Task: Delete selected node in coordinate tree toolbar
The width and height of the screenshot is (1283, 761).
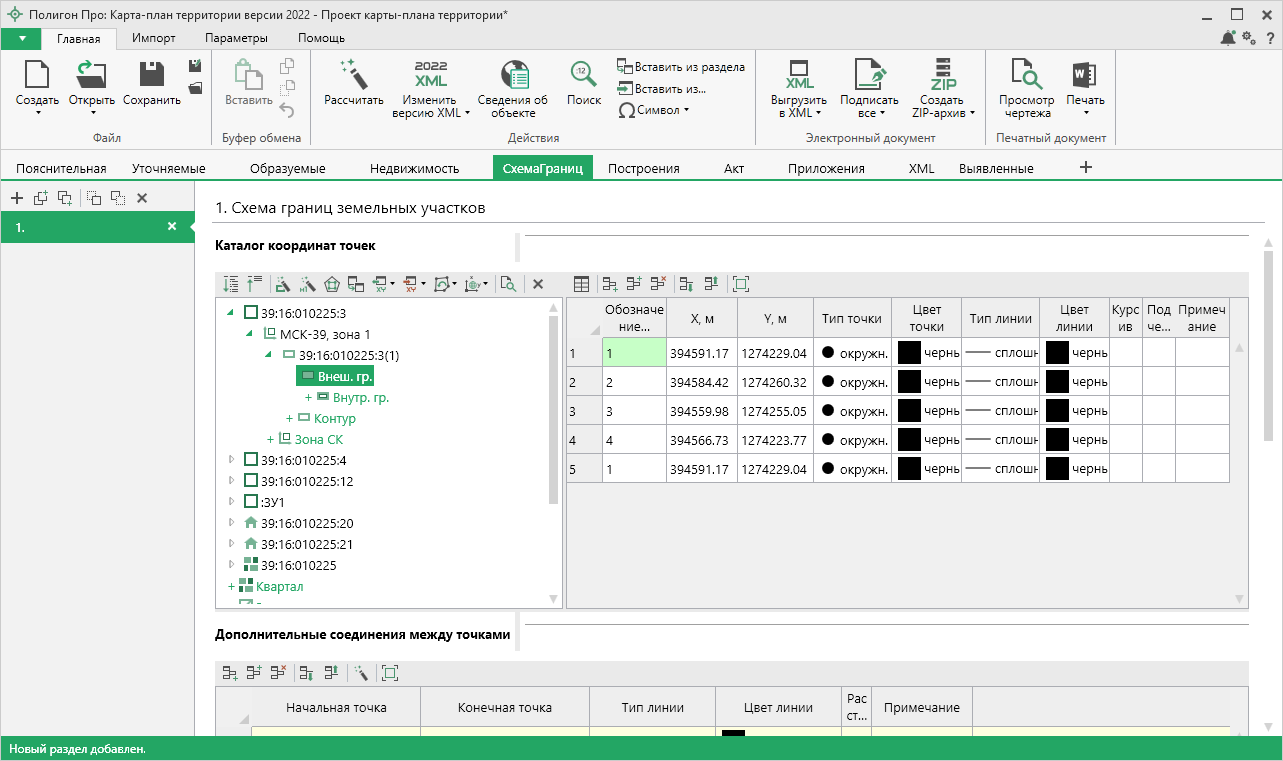Action: tap(537, 284)
